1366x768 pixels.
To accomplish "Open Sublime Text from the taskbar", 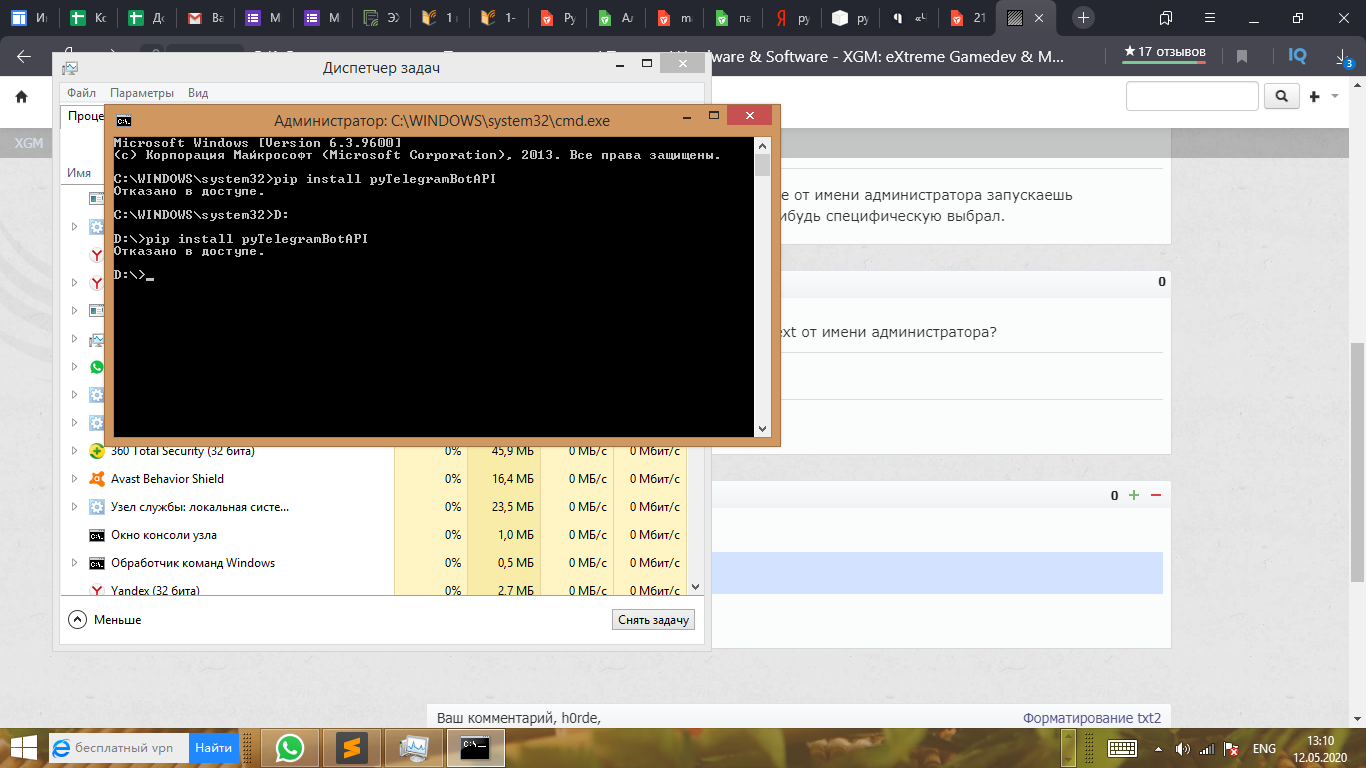I will [350, 747].
